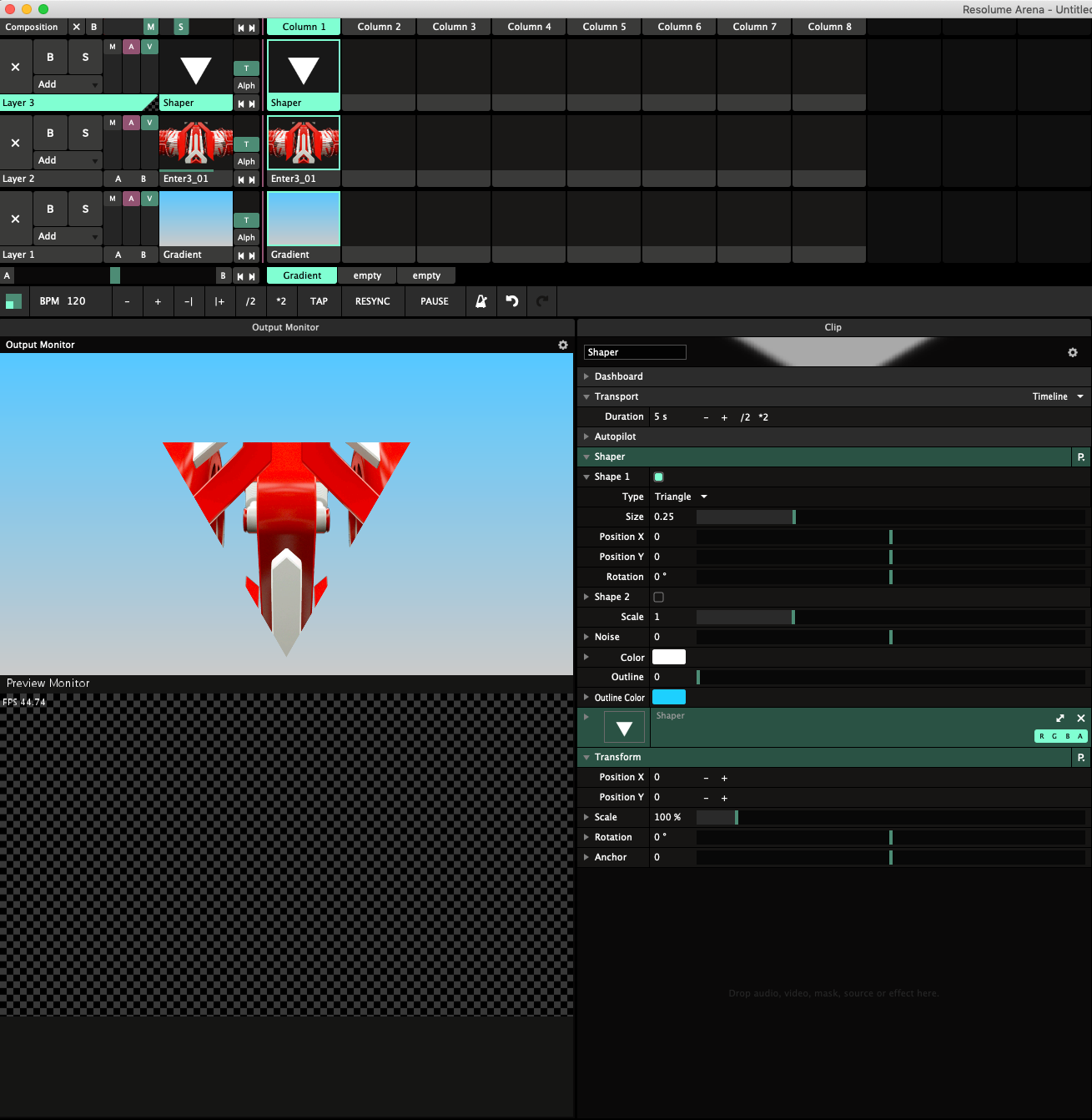Screen dimensions: 1092x1120
Task: Enable the Shape 2 checkbox
Action: click(659, 598)
